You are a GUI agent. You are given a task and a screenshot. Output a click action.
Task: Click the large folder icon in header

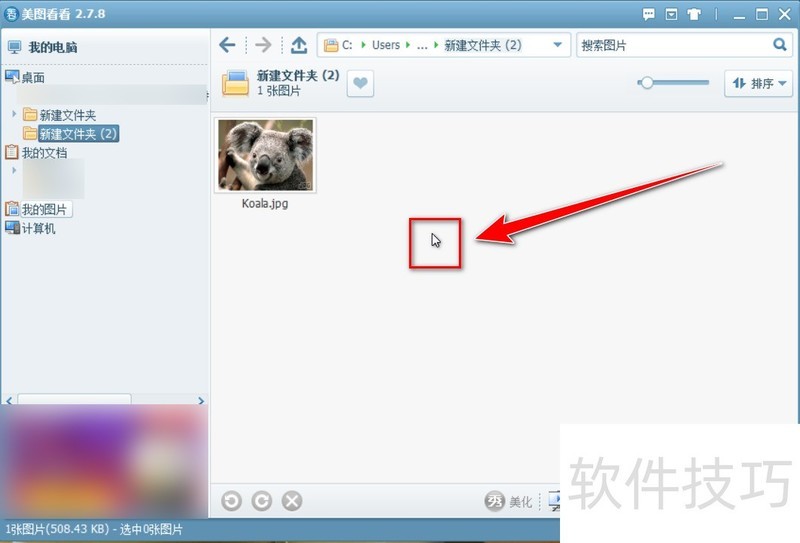235,83
